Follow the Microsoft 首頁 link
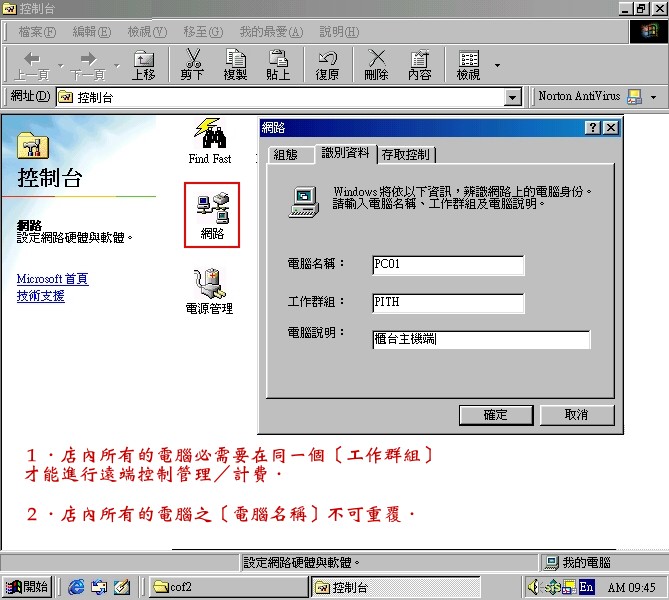 (52, 279)
